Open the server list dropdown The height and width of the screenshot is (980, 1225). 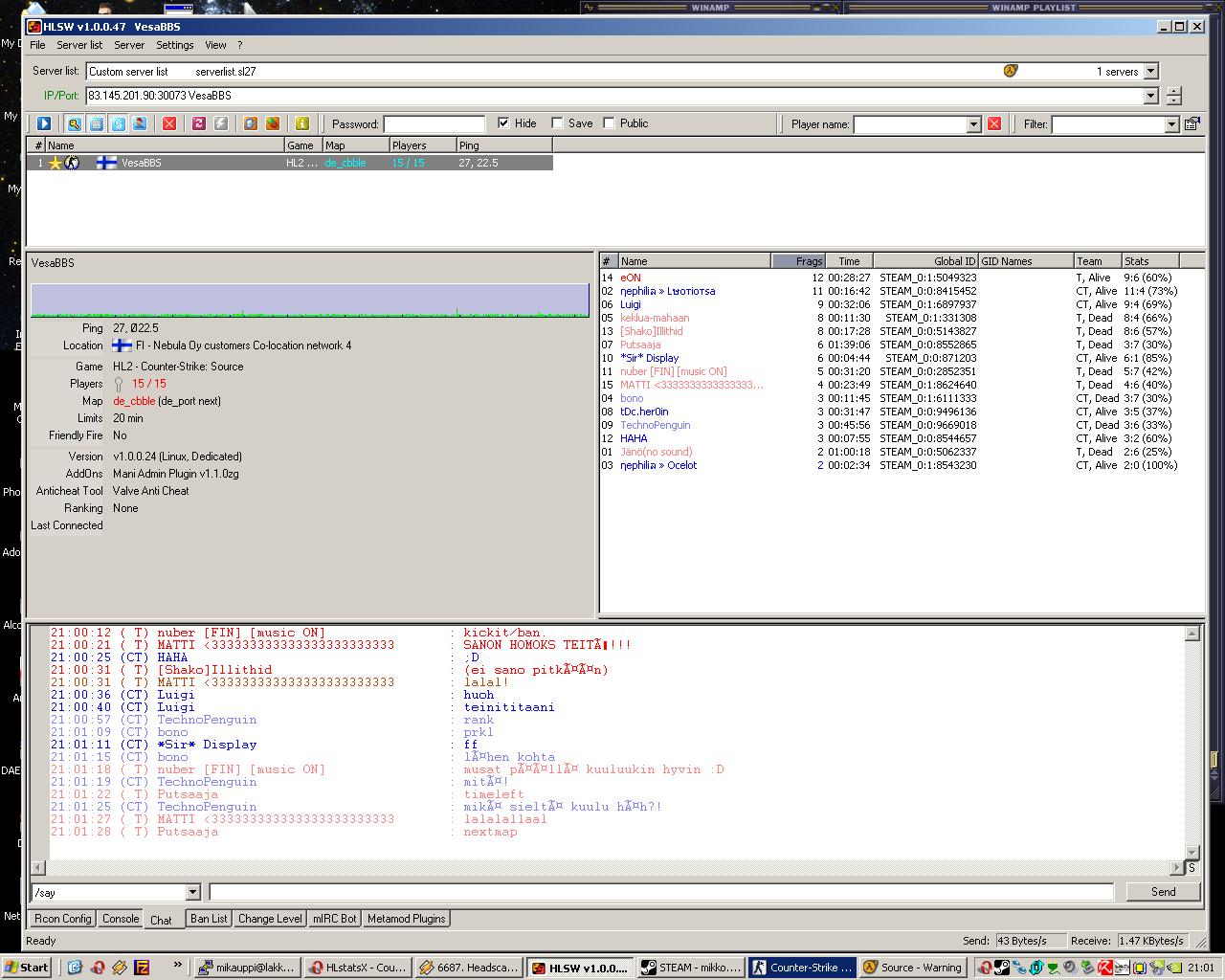[x=1150, y=71]
